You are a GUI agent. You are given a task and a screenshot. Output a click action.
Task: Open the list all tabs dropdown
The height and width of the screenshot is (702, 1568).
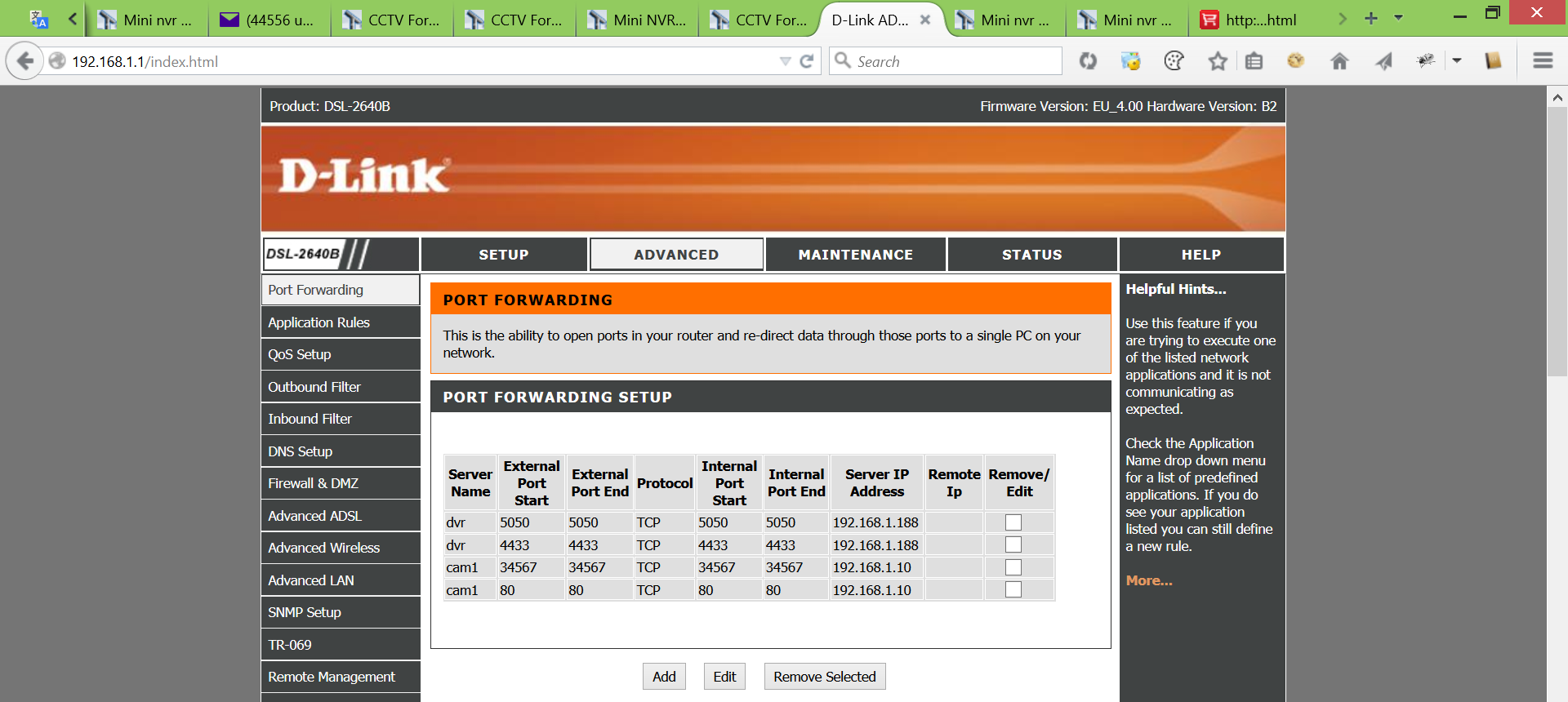point(1398,19)
